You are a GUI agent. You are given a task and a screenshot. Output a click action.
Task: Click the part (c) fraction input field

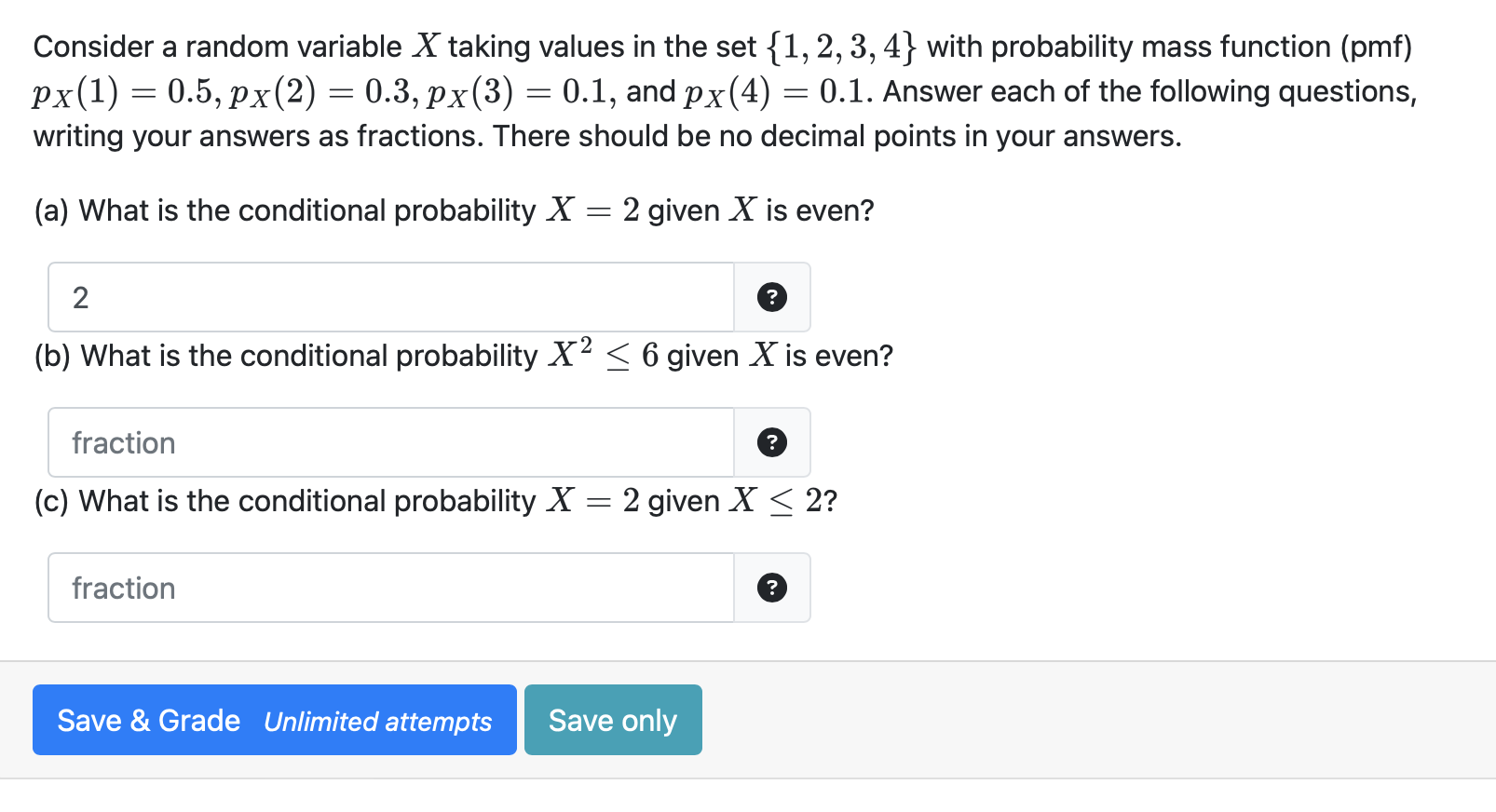coord(391,588)
